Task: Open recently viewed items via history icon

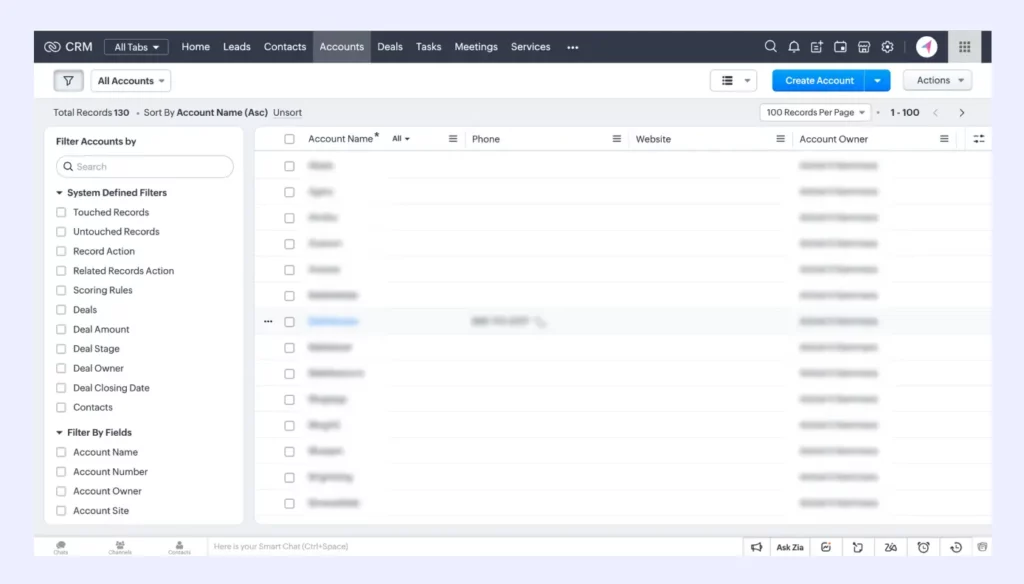Action: coord(953,547)
